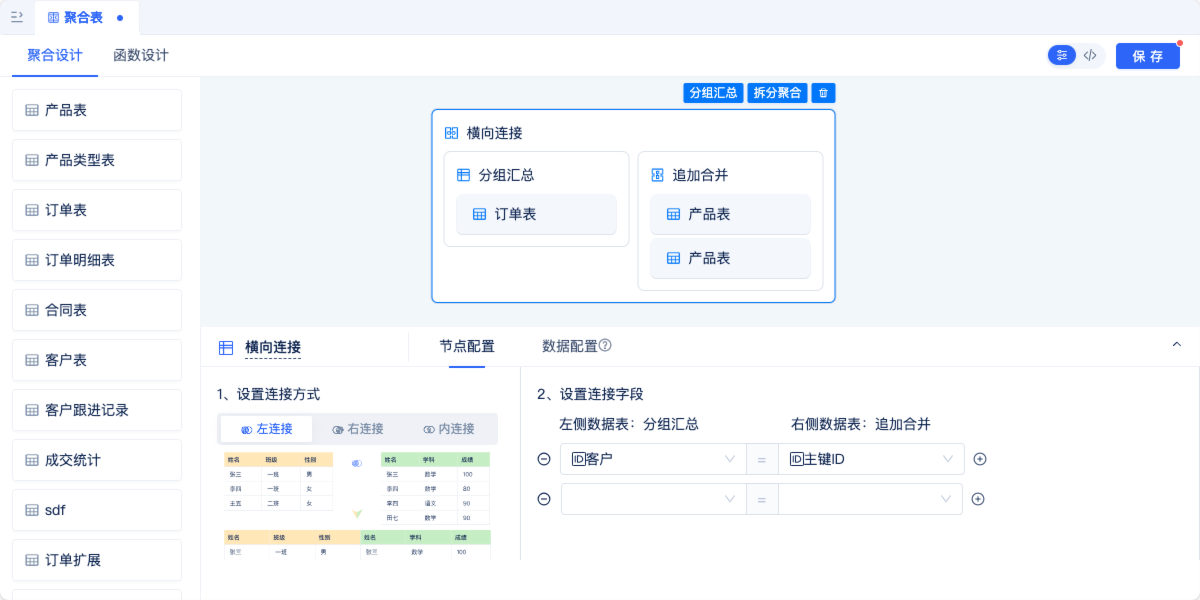Select sdf in the table list
The height and width of the screenshot is (600, 1200).
coord(97,510)
